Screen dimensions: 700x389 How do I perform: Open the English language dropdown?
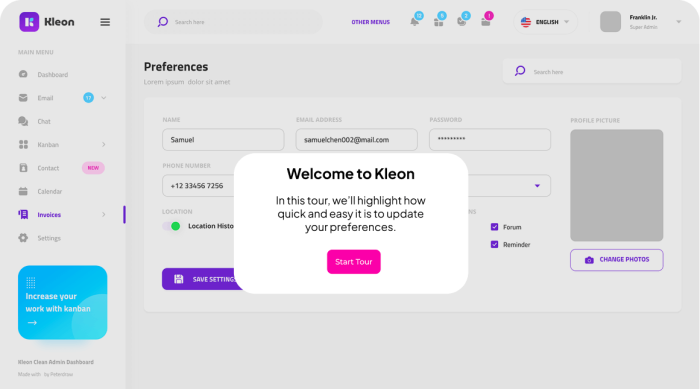[546, 22]
